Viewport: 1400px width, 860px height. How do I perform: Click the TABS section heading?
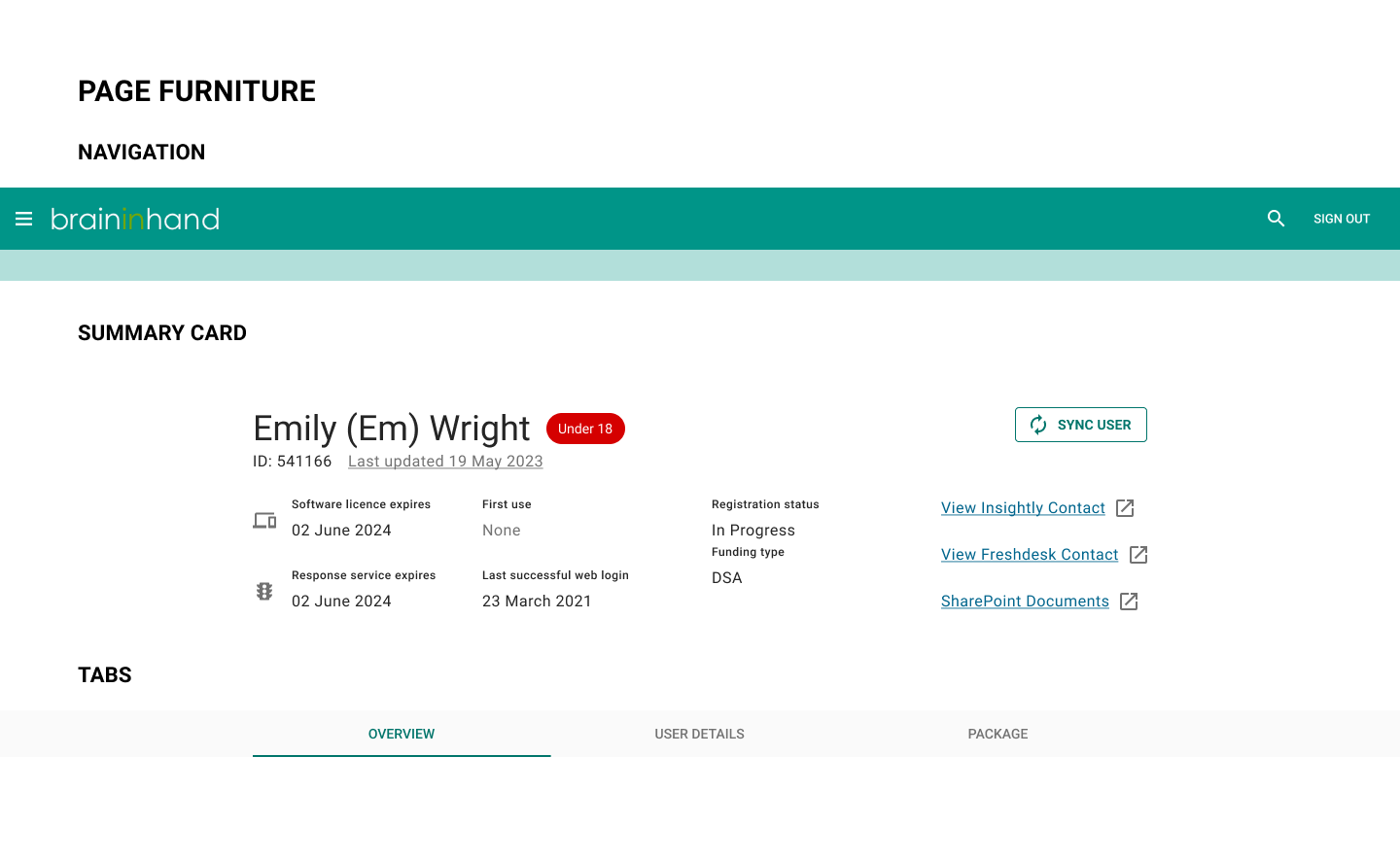pos(105,675)
